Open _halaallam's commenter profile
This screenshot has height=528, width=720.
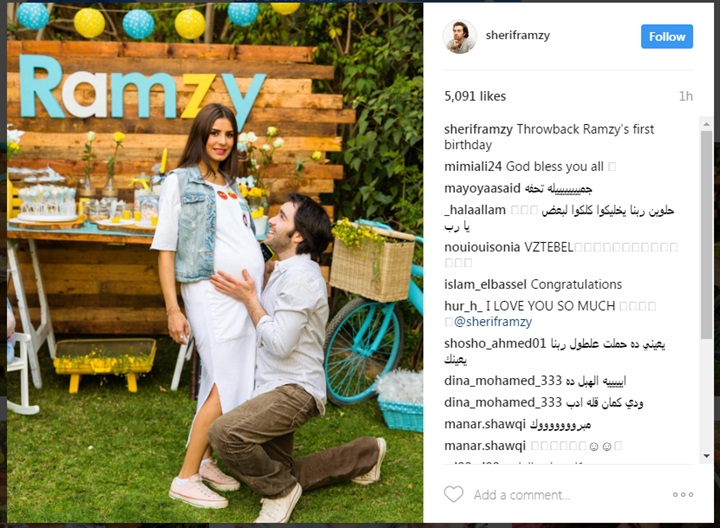pos(475,210)
